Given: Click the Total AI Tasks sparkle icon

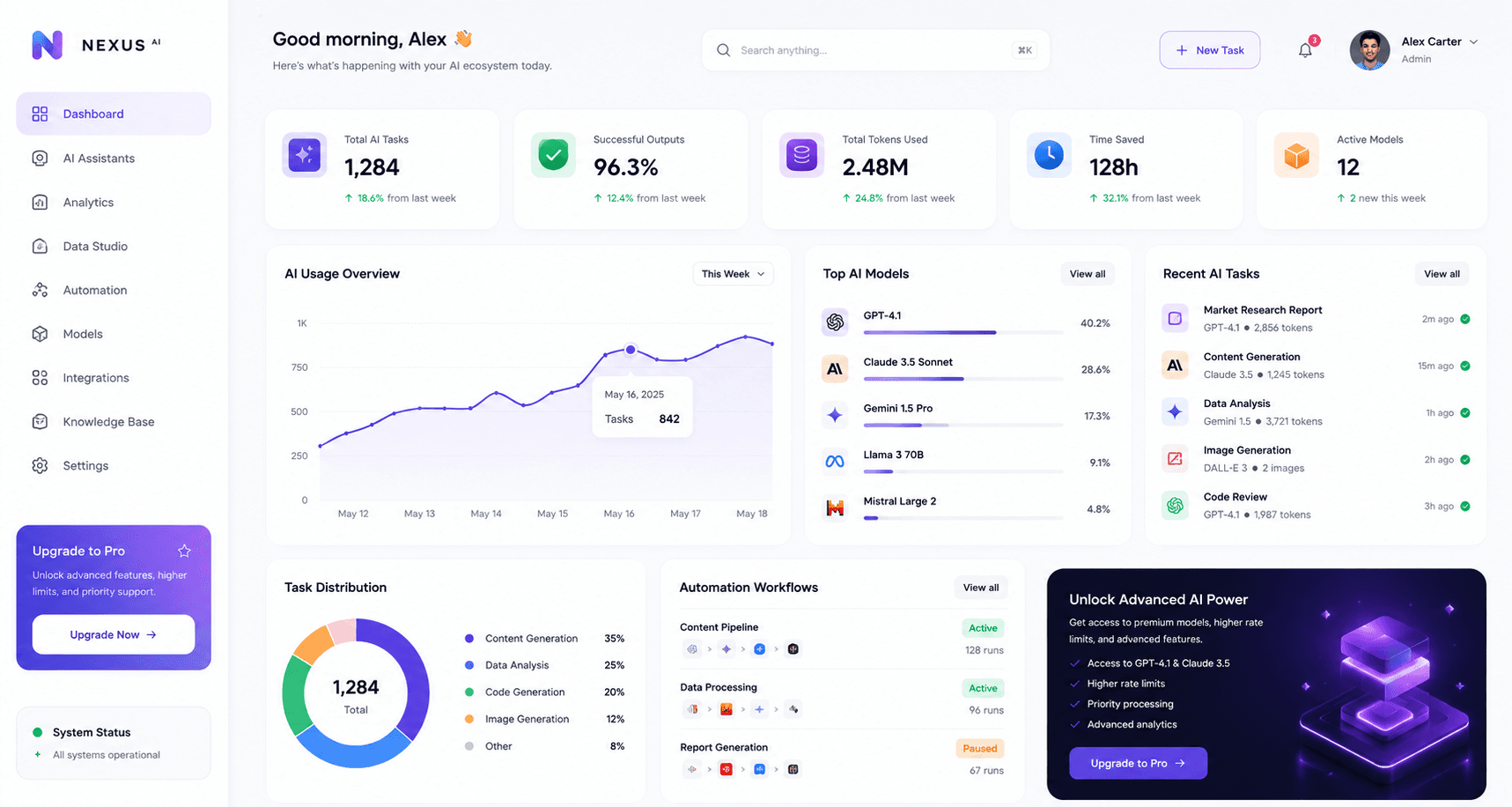Looking at the screenshot, I should (x=305, y=155).
